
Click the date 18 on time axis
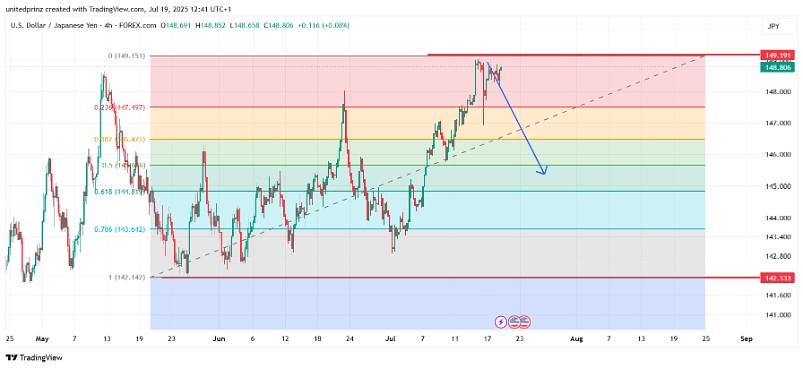point(317,338)
